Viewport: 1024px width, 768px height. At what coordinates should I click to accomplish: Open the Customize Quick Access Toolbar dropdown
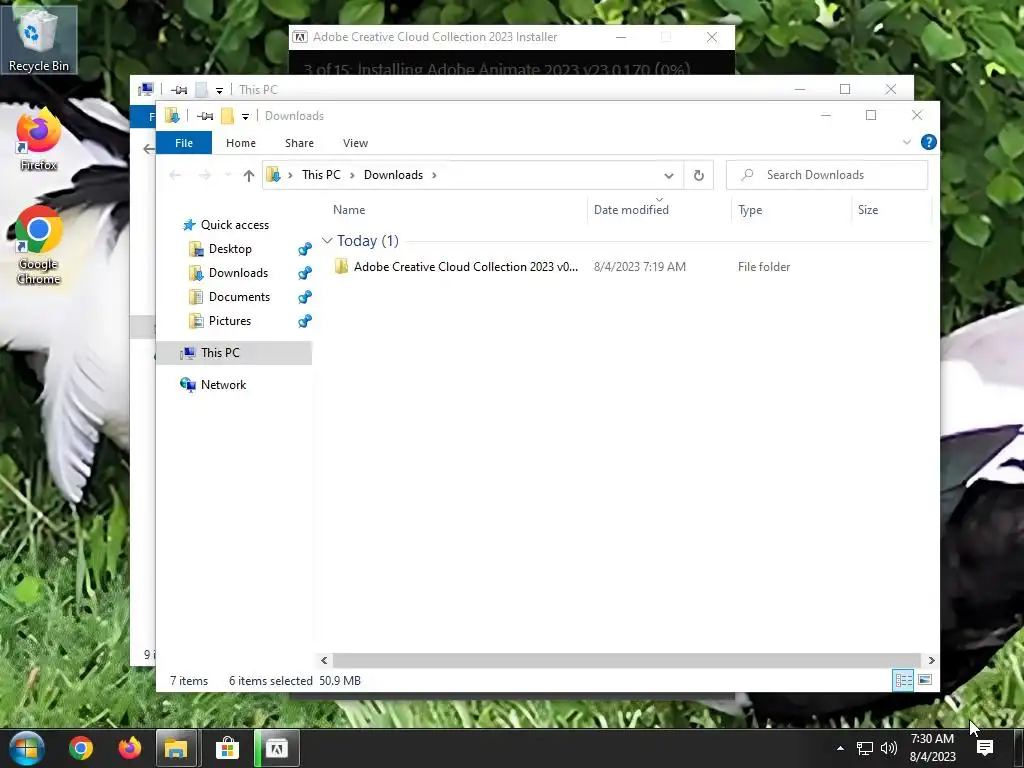[245, 116]
